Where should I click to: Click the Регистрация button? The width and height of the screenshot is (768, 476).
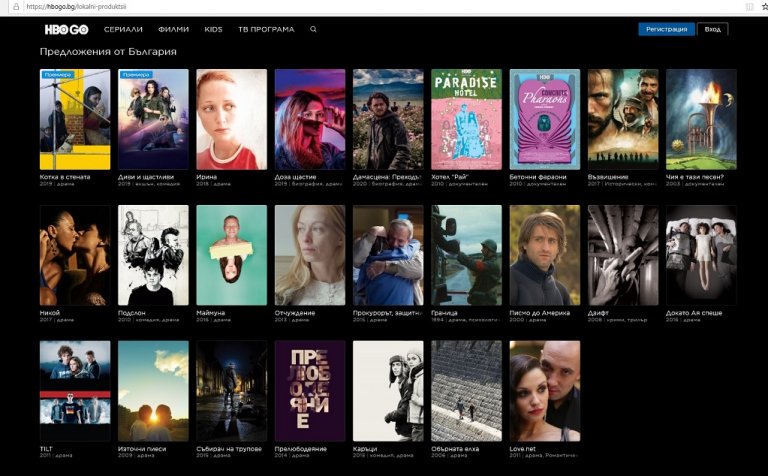coord(666,29)
